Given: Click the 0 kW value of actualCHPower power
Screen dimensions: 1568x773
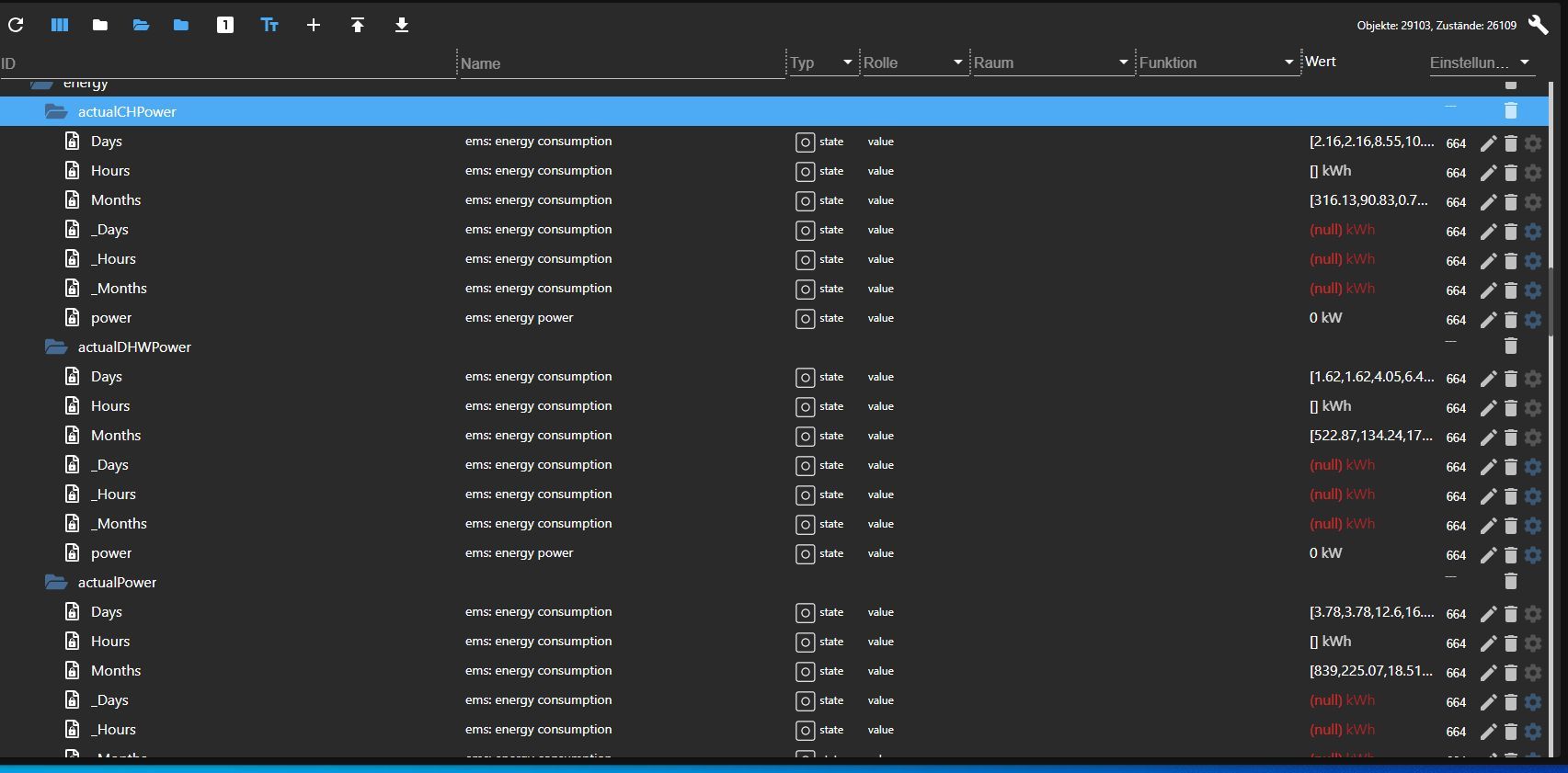Looking at the screenshot, I should click(1325, 317).
